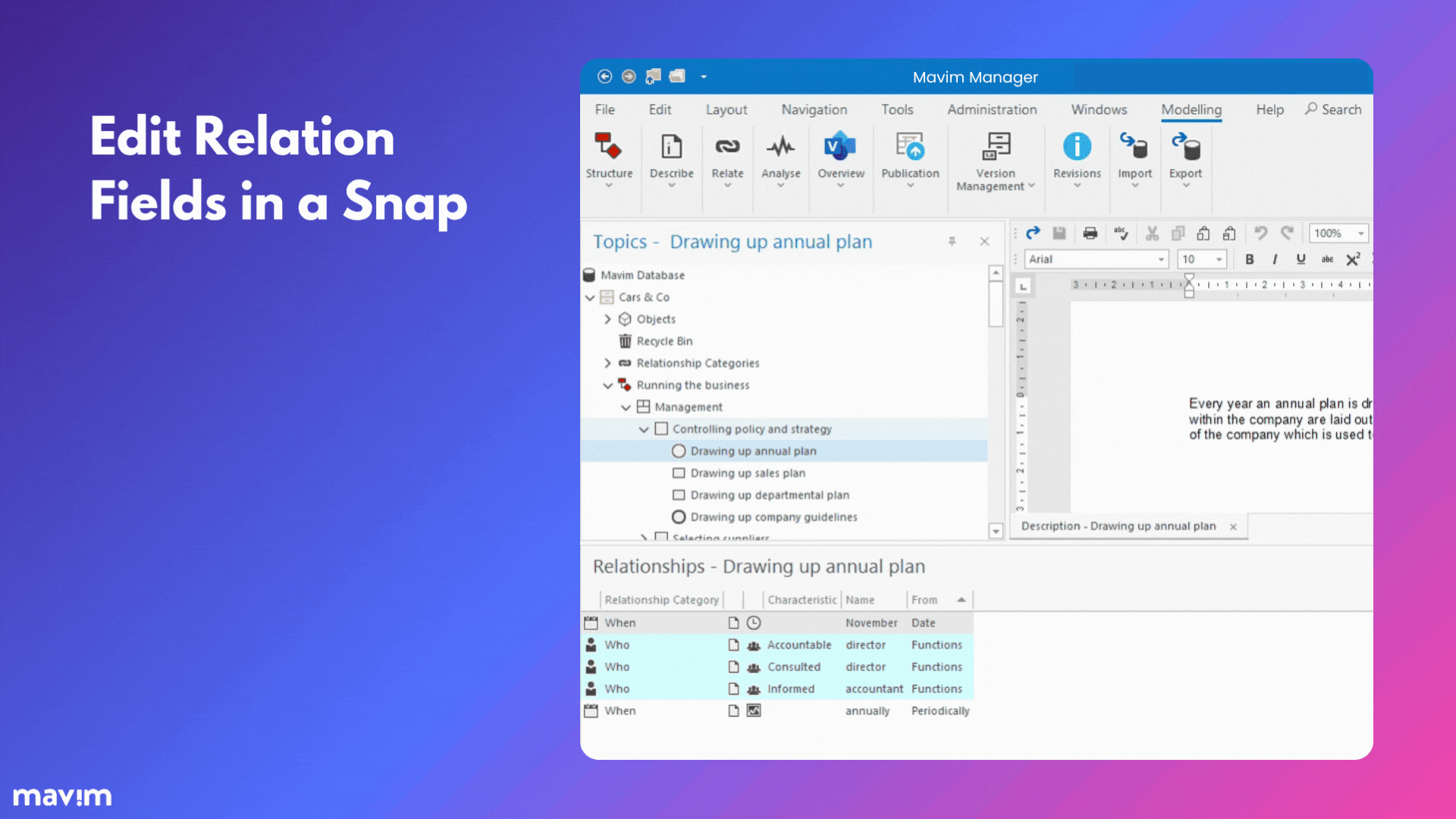
Task: Select Drawing up sales plan topic
Action: click(x=747, y=473)
